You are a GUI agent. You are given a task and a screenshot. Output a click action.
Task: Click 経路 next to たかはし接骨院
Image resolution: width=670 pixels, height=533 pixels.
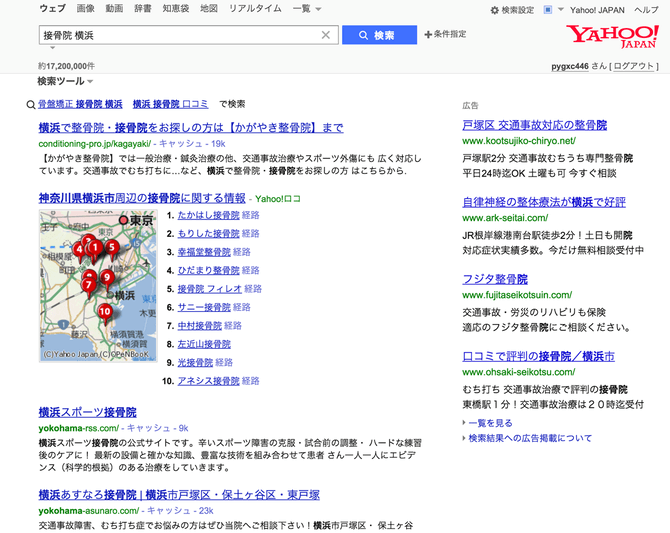click(x=250, y=215)
